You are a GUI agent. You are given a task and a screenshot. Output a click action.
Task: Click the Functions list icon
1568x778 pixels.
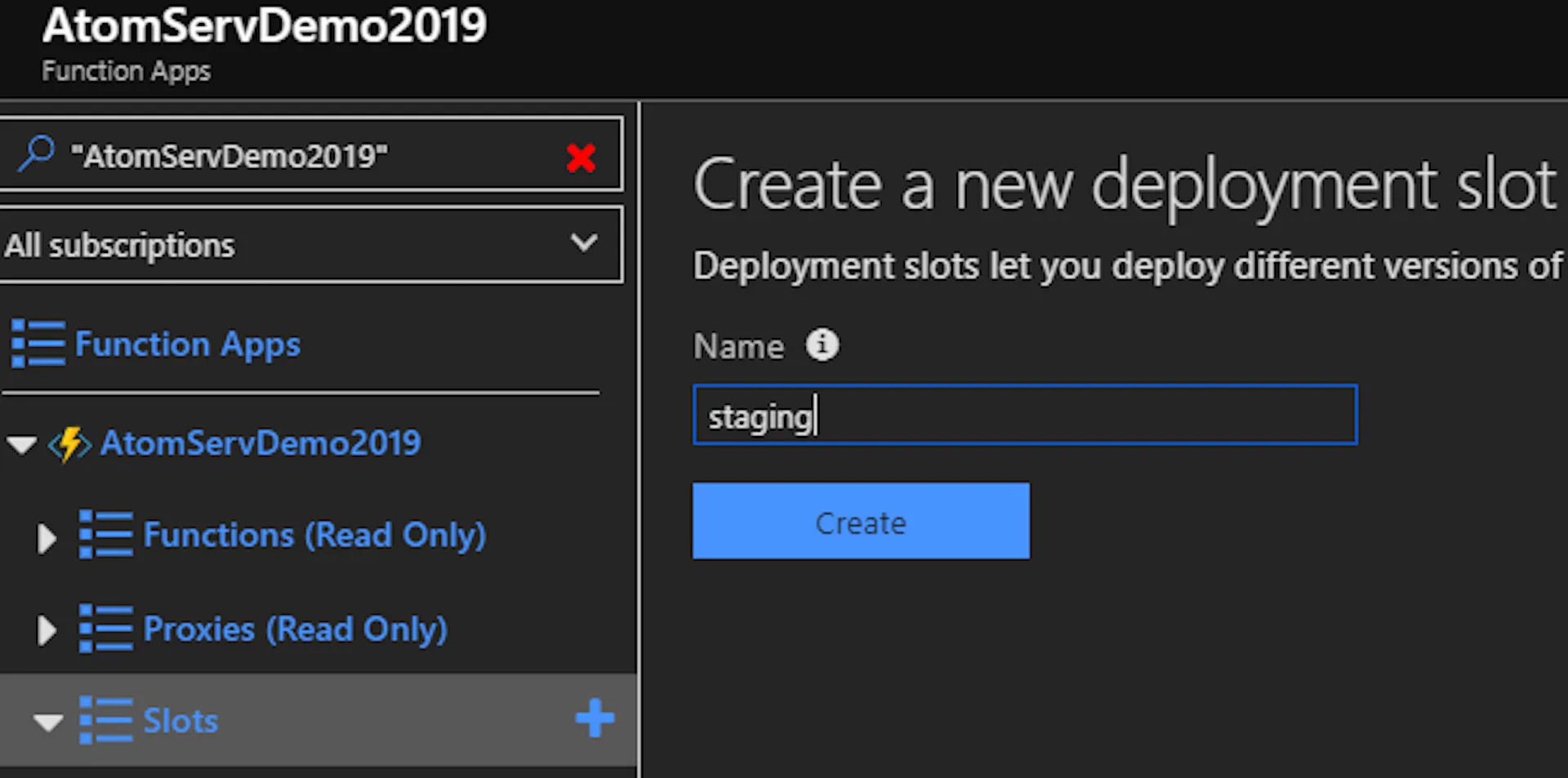[105, 535]
